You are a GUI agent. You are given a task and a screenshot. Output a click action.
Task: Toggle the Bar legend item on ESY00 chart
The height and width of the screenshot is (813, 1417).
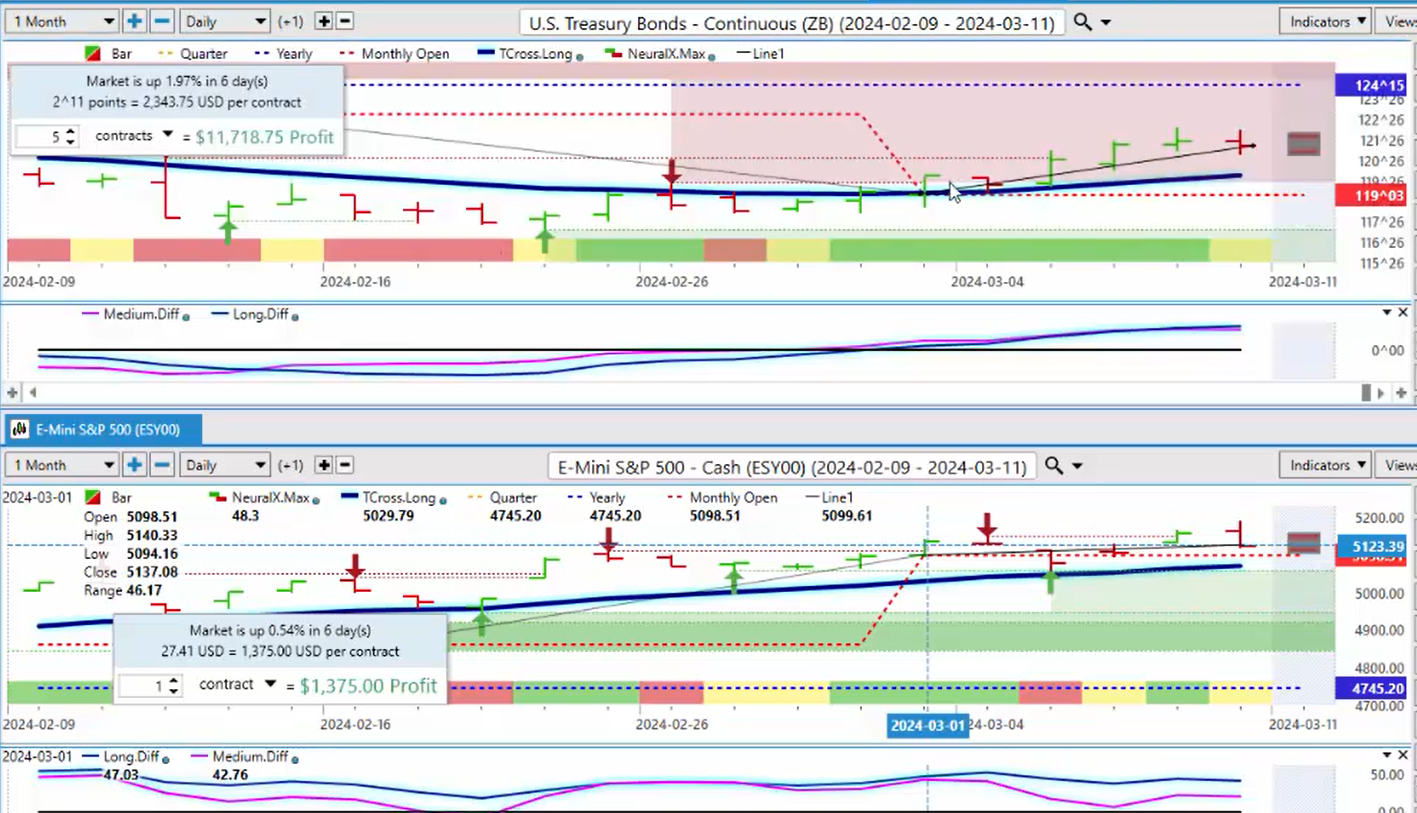click(x=109, y=497)
